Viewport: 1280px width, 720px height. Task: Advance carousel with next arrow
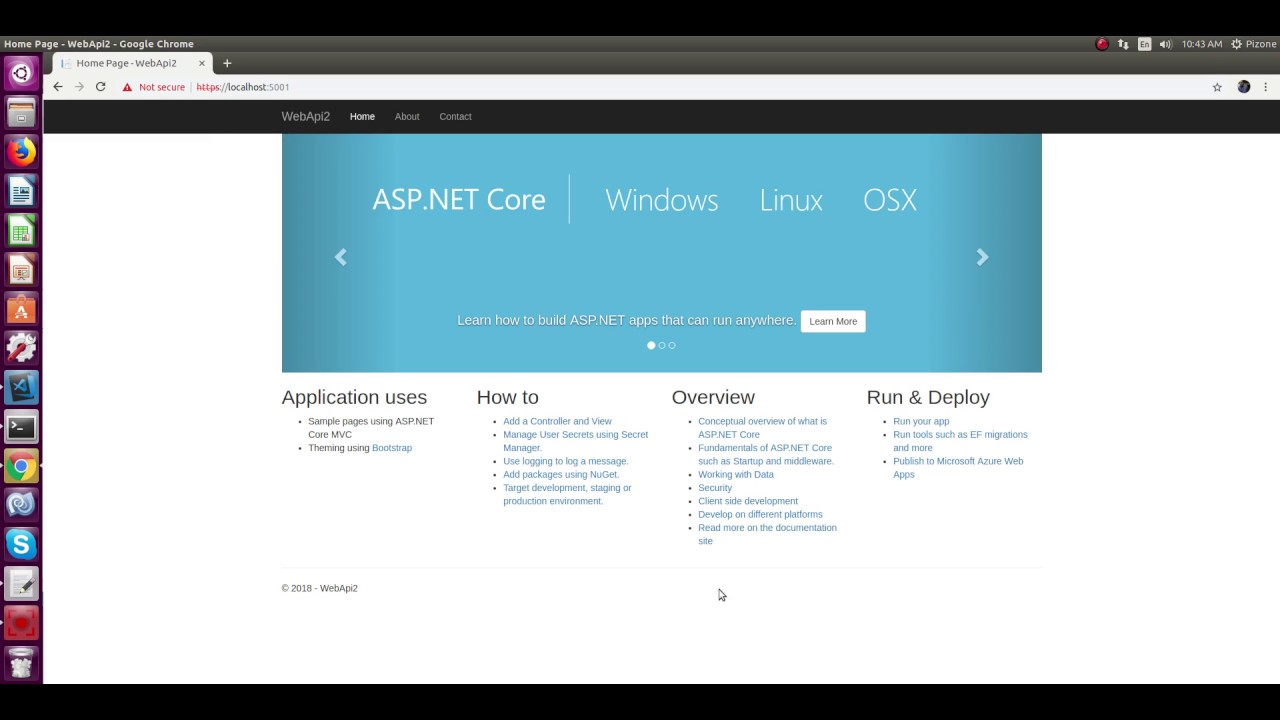[982, 257]
